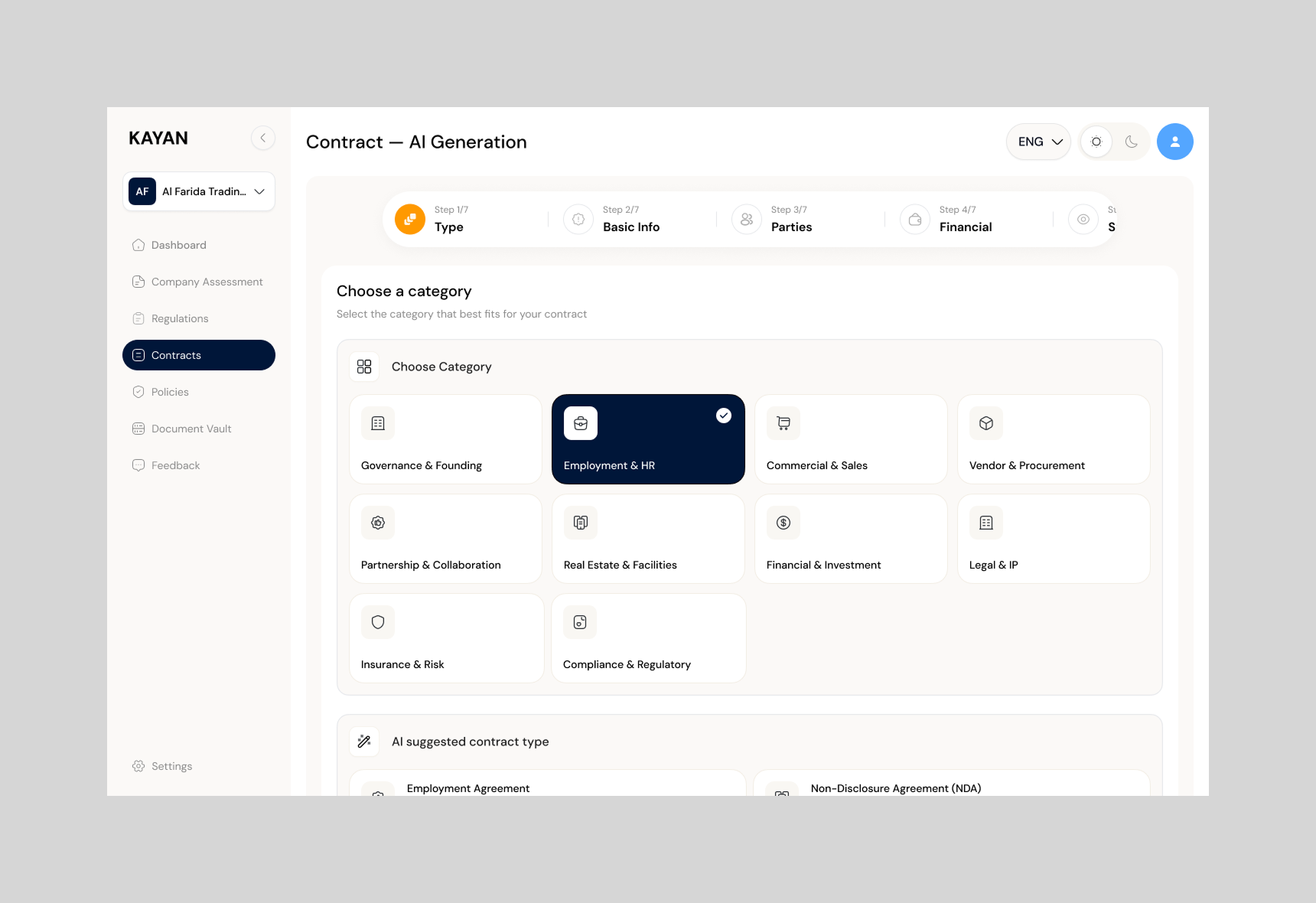Click the Legal & IP document icon
Image resolution: width=1316 pixels, height=903 pixels.
[986, 523]
